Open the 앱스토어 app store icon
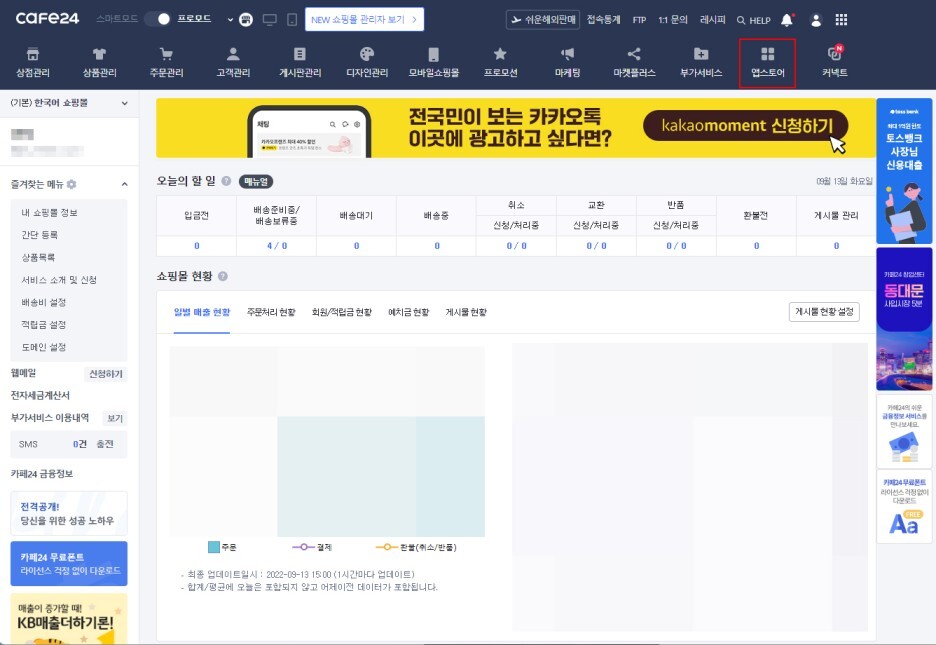936x645 pixels. (768, 55)
